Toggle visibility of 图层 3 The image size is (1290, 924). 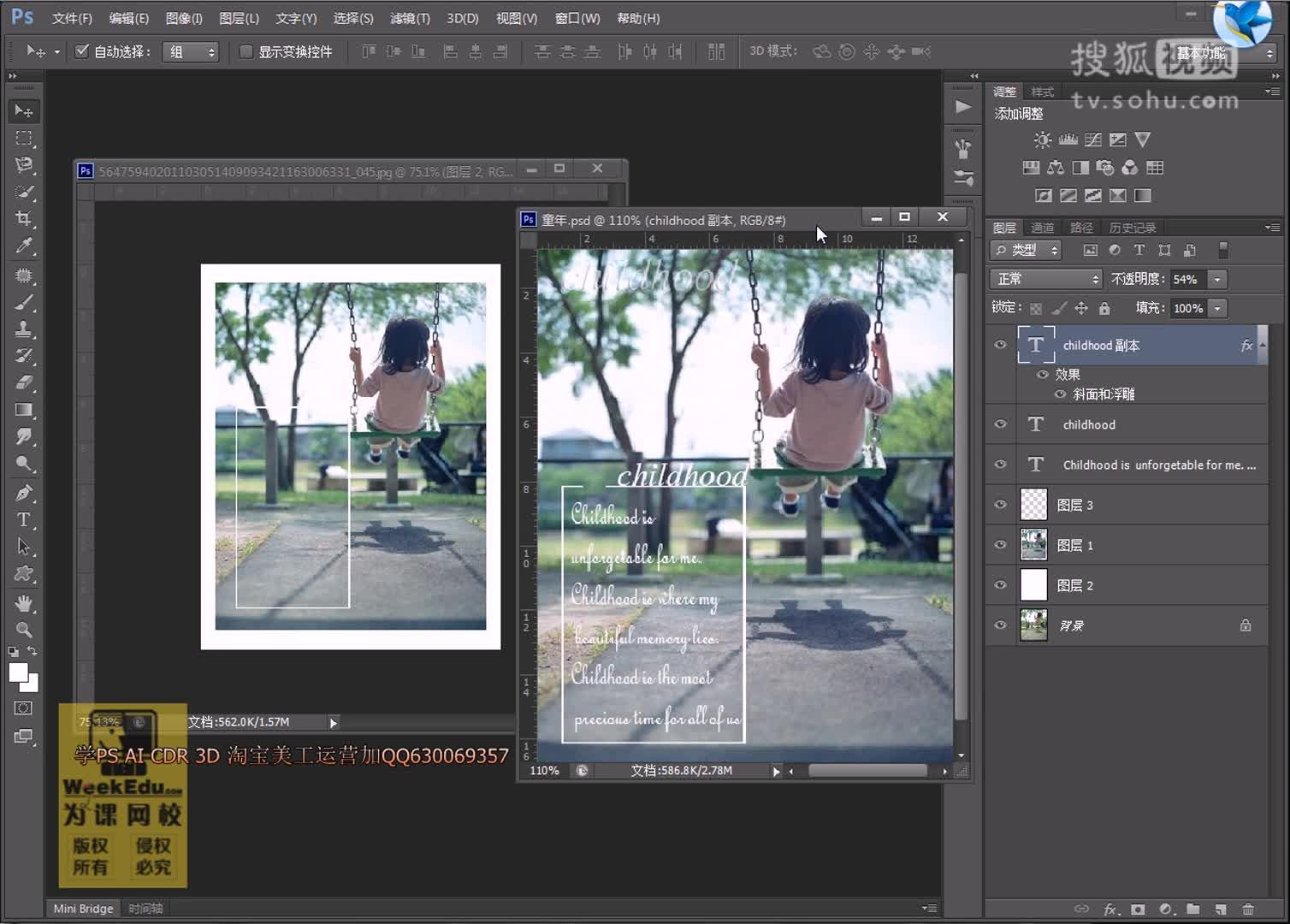(x=999, y=504)
